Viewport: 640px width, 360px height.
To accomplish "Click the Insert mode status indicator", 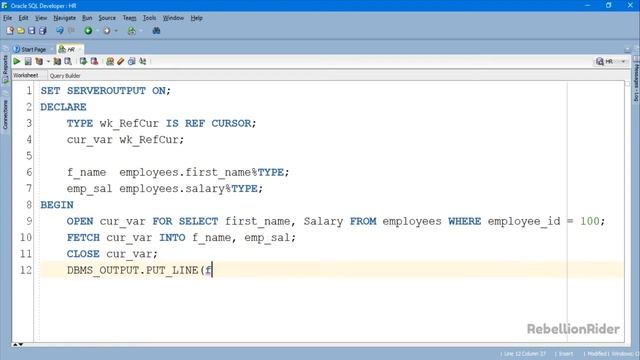I will (x=566, y=353).
